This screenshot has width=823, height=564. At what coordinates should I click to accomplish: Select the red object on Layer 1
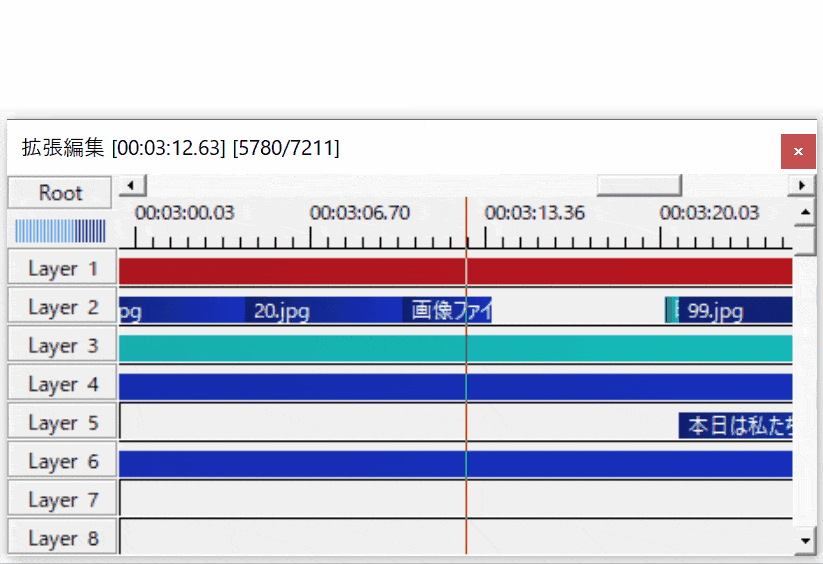coord(300,271)
